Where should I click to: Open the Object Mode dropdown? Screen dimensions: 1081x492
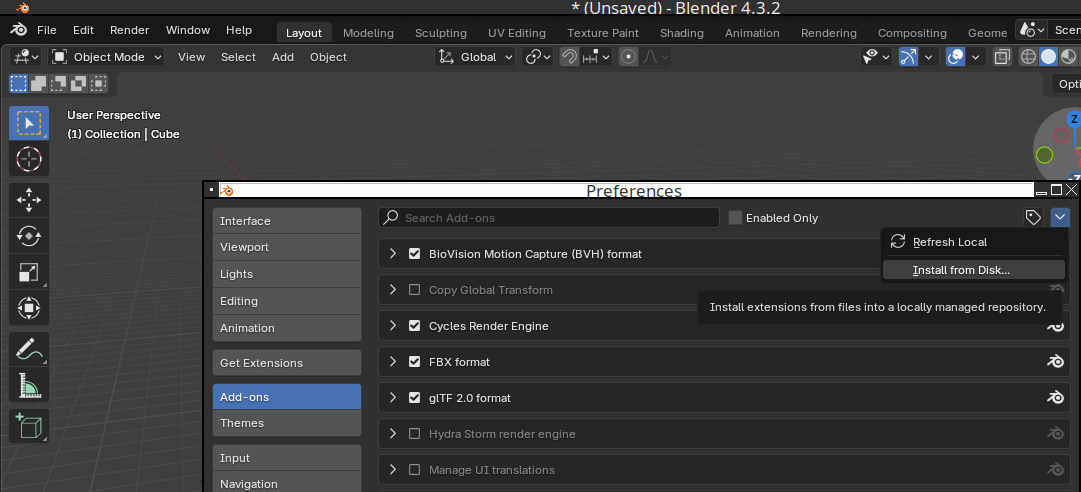106,57
